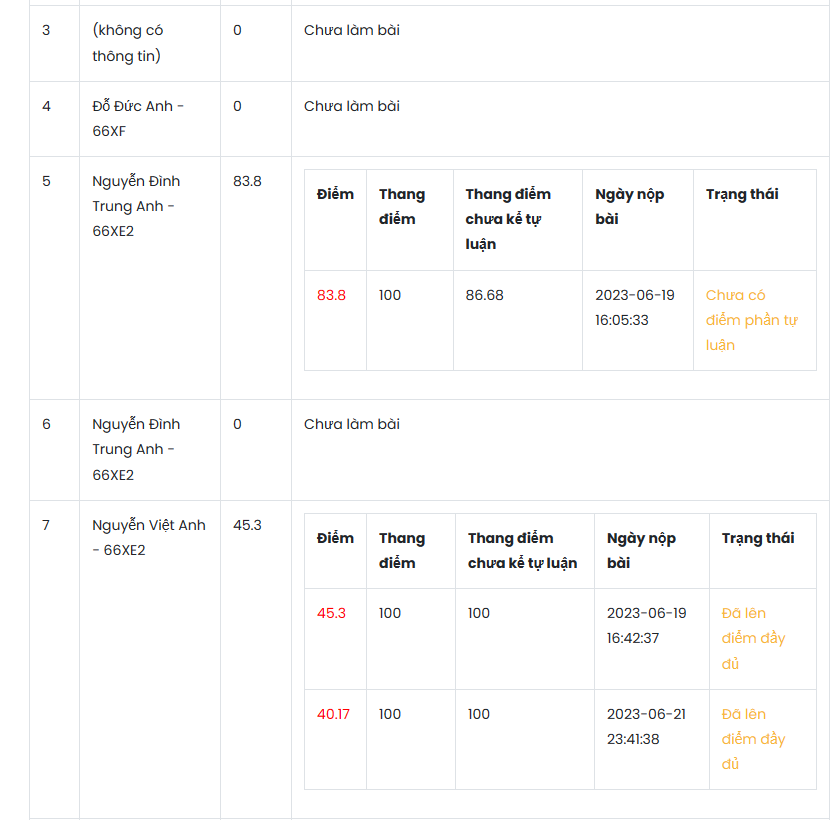
Task: Click Chưa làm bài text in row 6
Action: (x=352, y=424)
